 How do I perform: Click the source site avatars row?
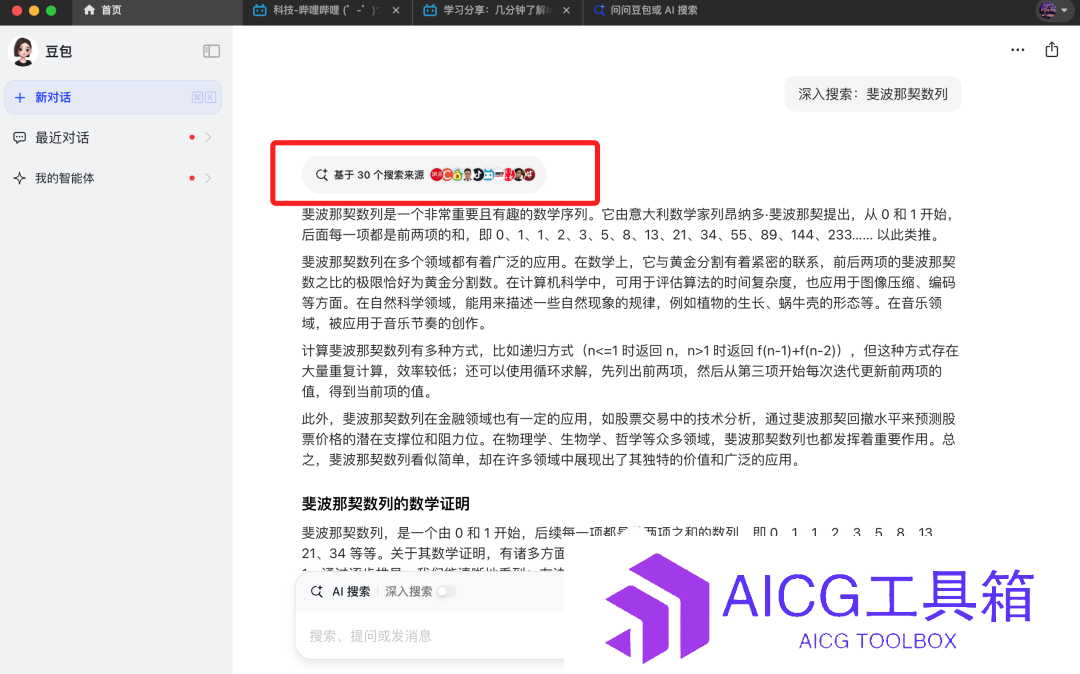point(482,175)
